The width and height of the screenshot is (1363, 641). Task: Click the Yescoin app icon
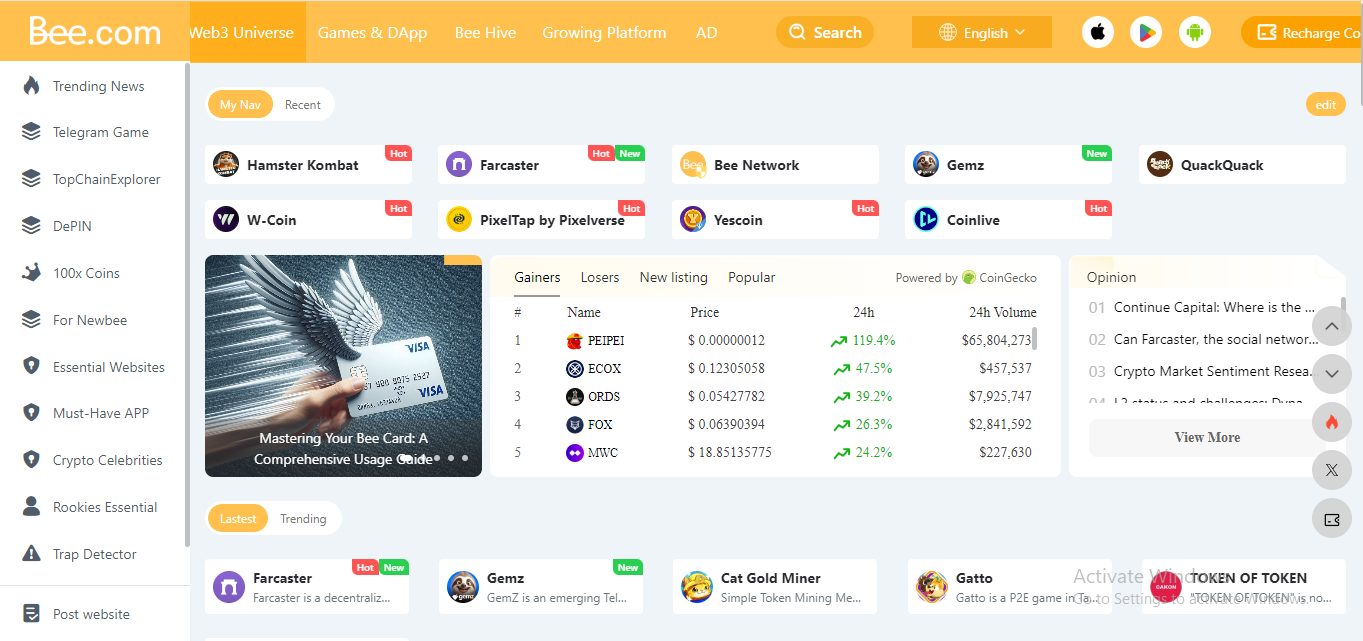pyautogui.click(x=693, y=219)
